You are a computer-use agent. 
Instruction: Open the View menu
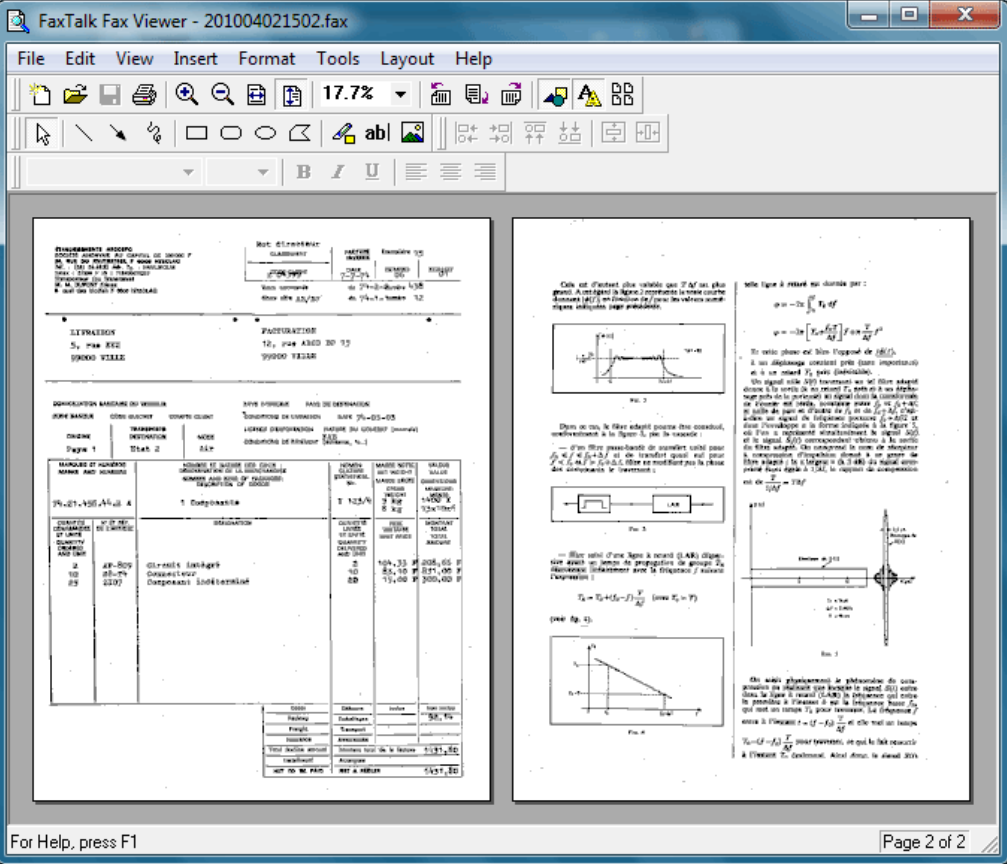pos(134,58)
